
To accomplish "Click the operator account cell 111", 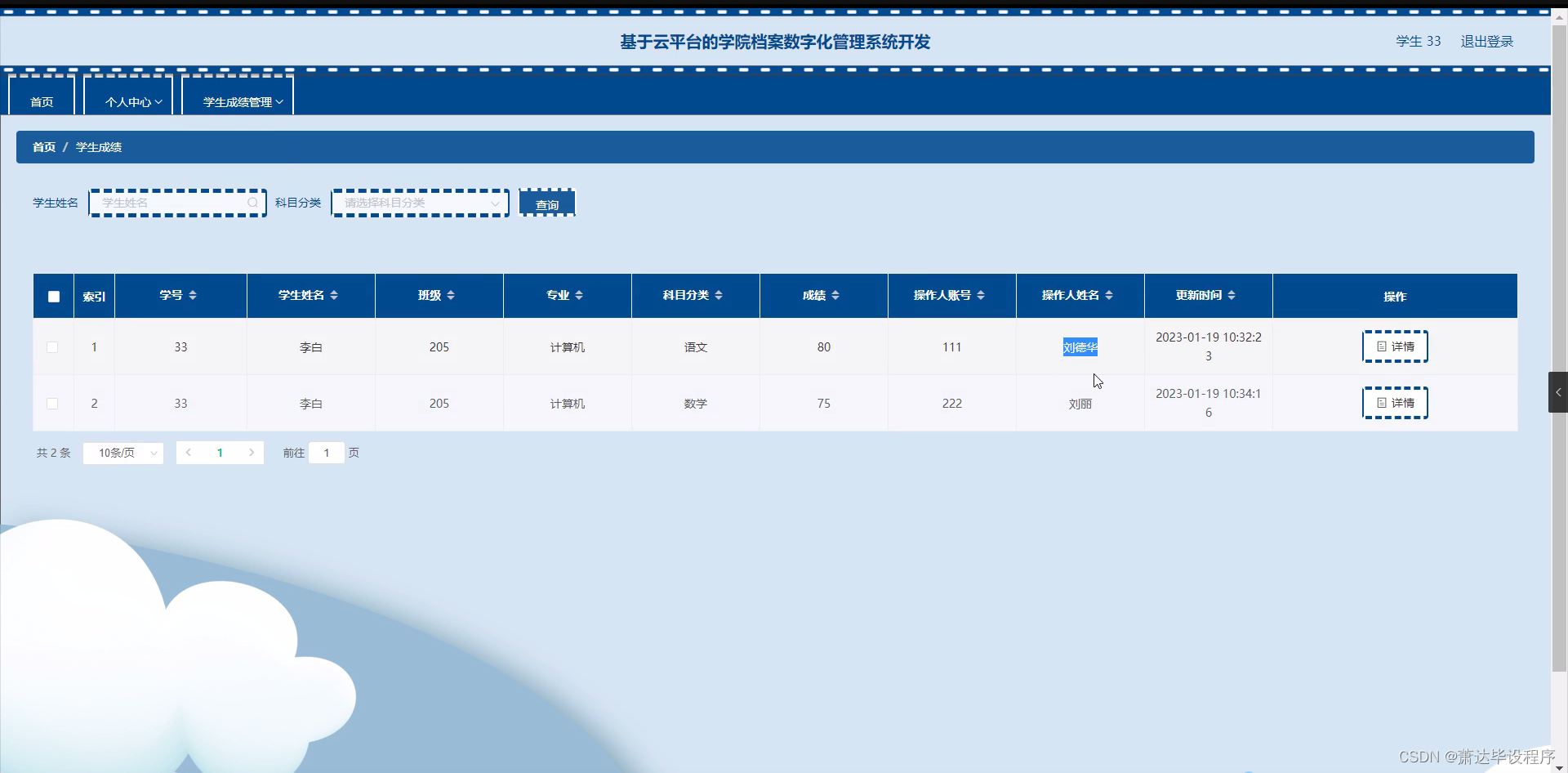I will point(952,347).
